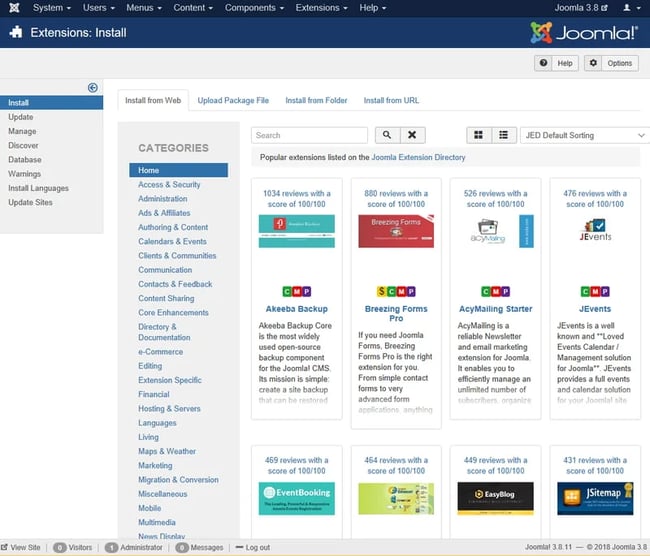Open Warnings in the left sidebar
The width and height of the screenshot is (650, 556).
(24, 174)
